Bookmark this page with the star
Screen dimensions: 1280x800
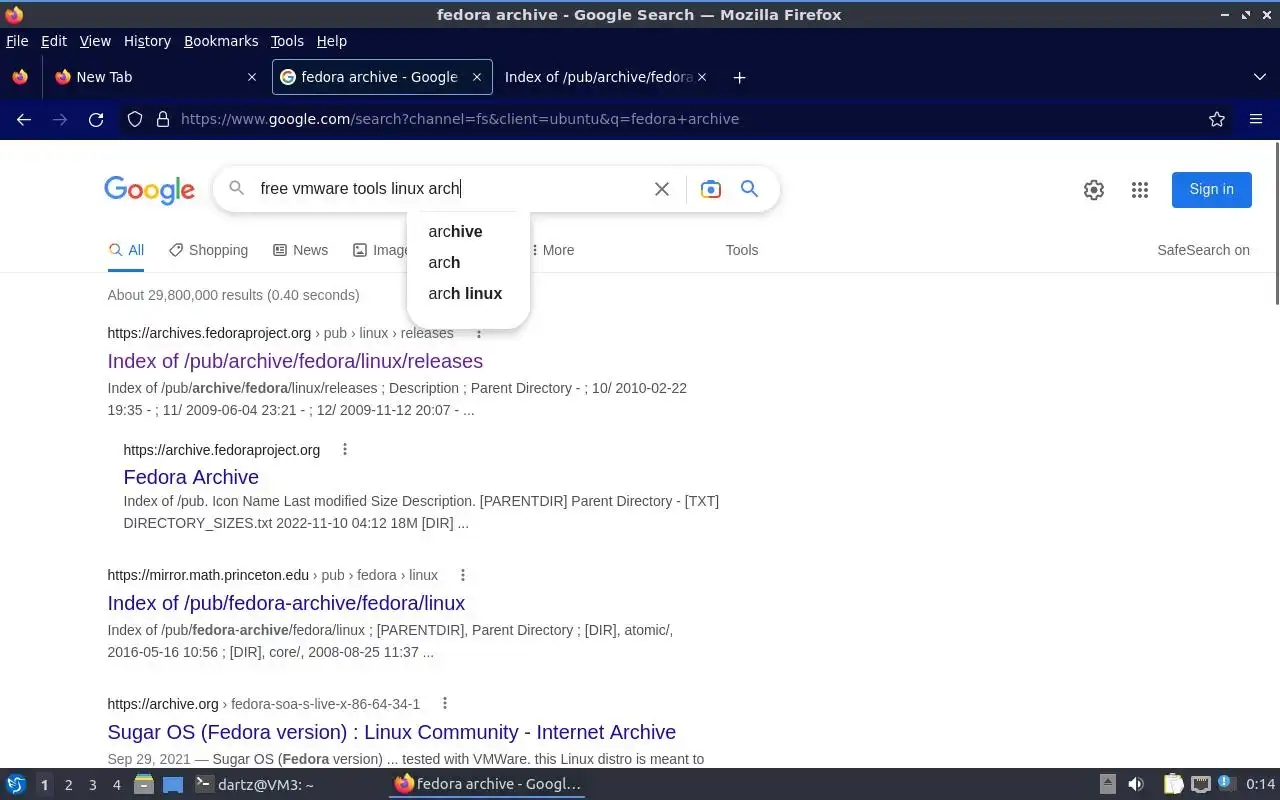(x=1217, y=119)
